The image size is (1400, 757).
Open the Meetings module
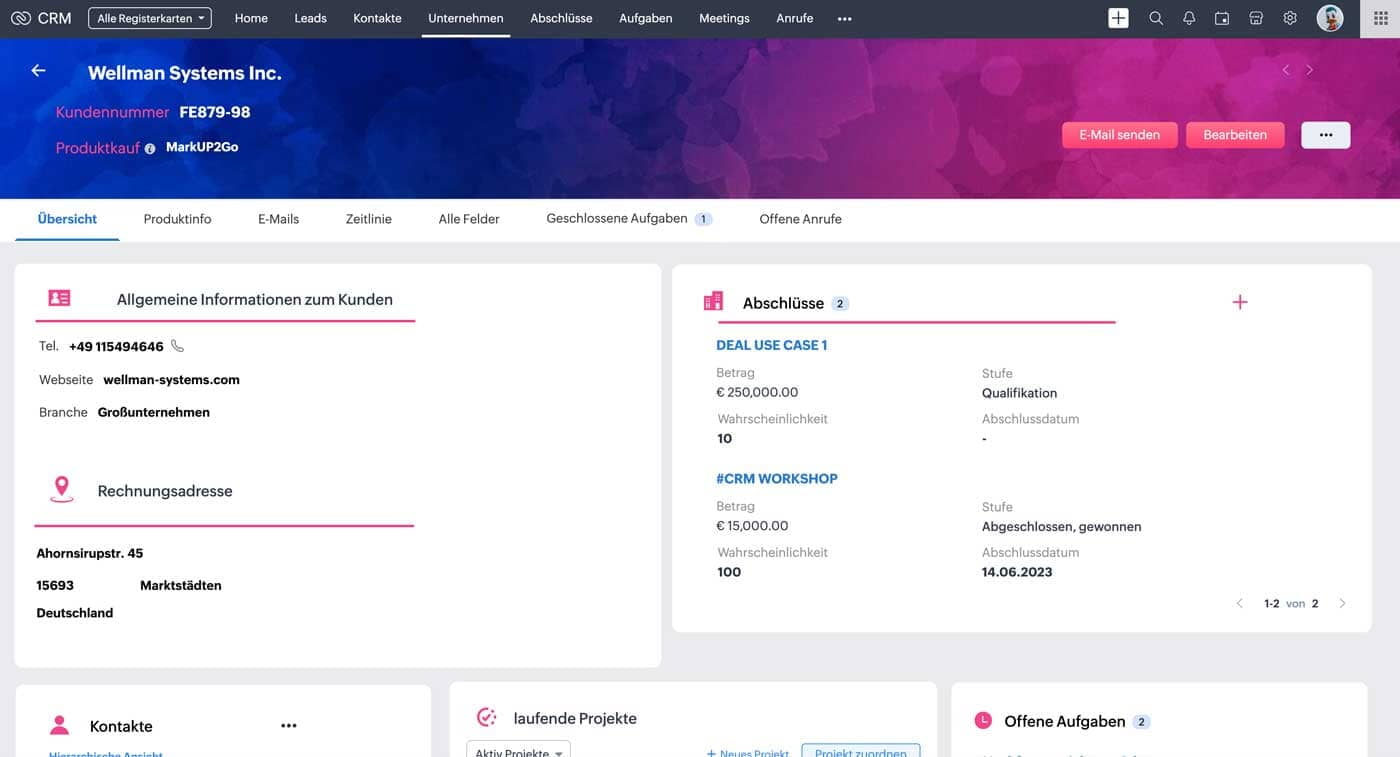point(724,18)
